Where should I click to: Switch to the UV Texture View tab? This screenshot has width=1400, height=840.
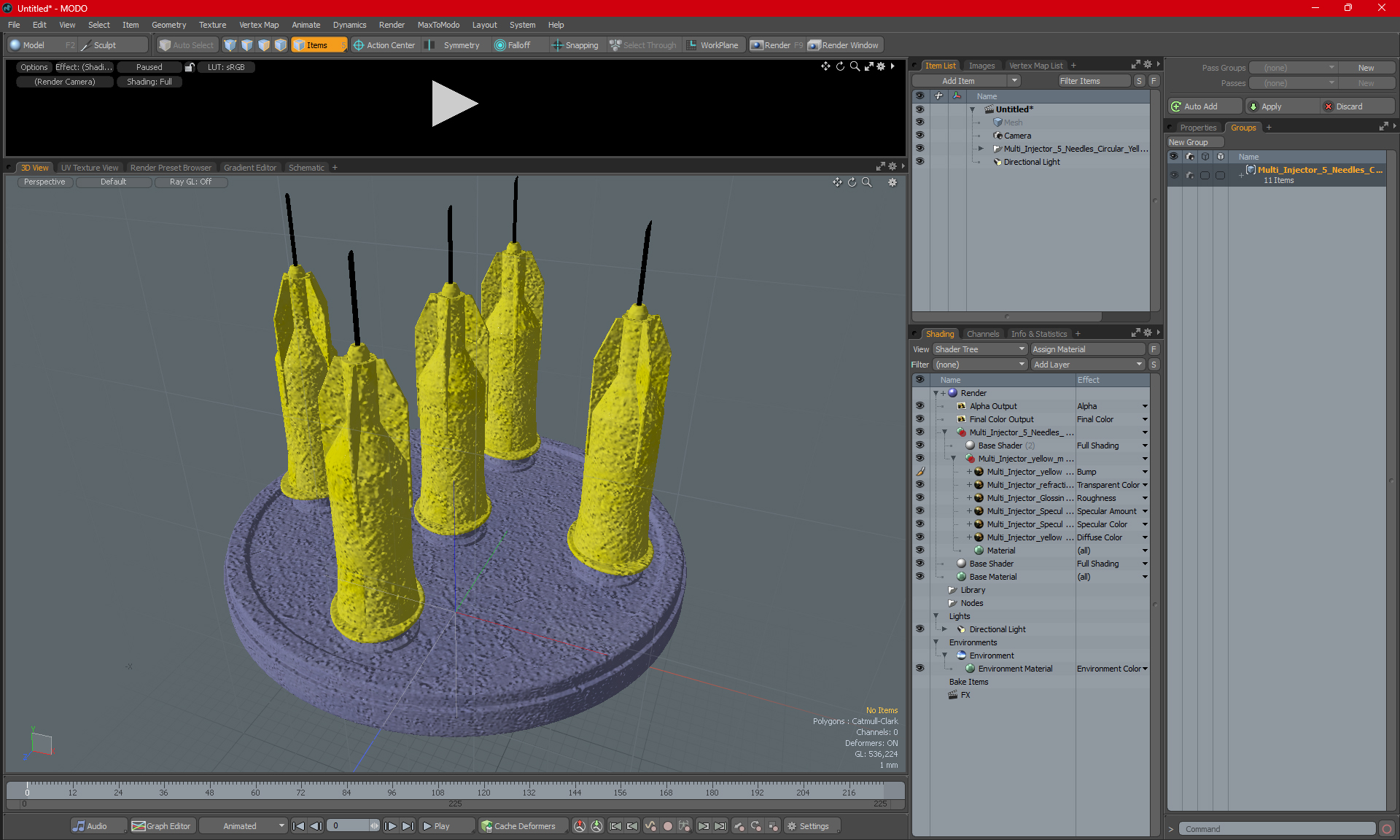point(89,168)
